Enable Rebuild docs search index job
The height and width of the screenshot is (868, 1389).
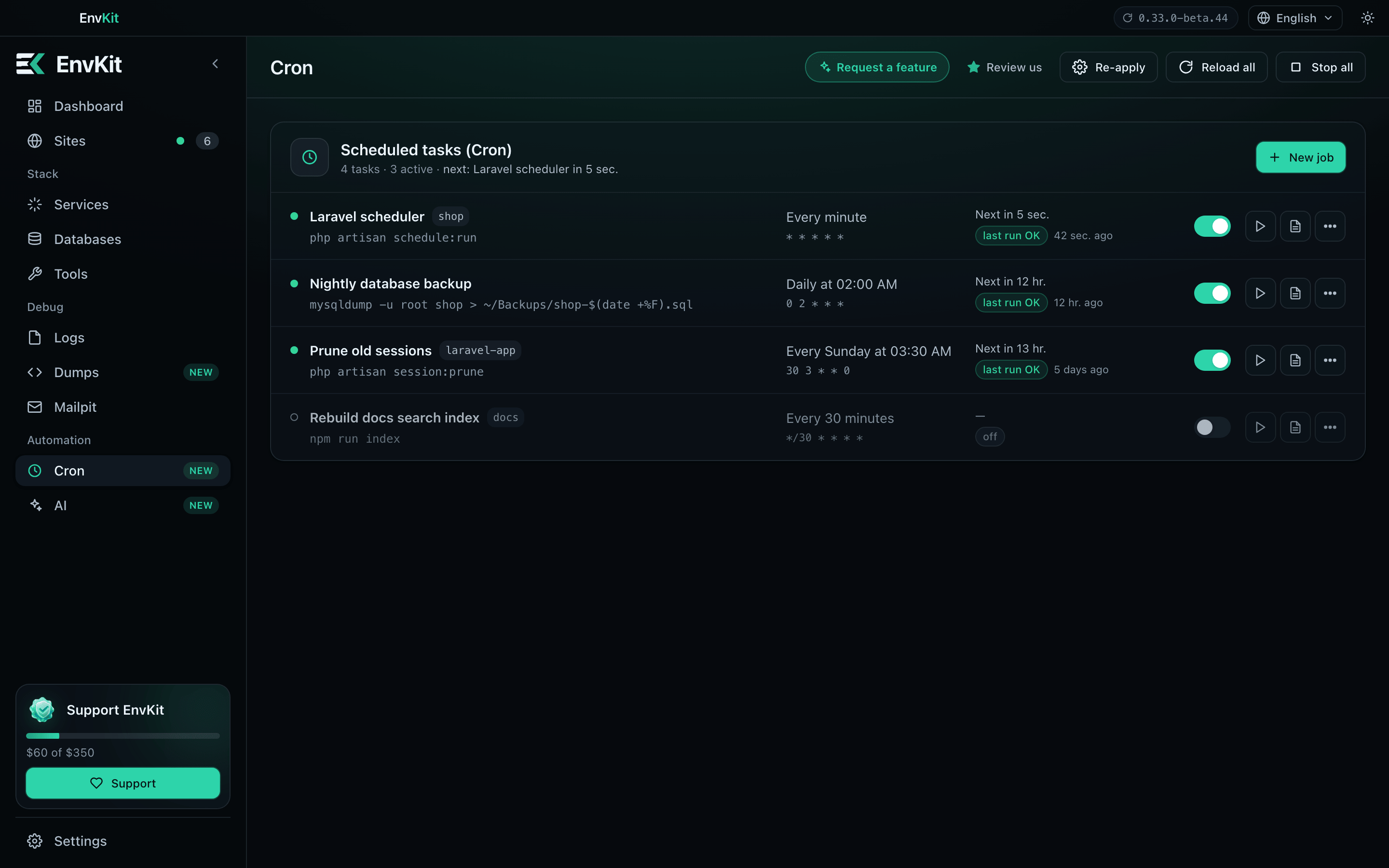coord(1212,427)
